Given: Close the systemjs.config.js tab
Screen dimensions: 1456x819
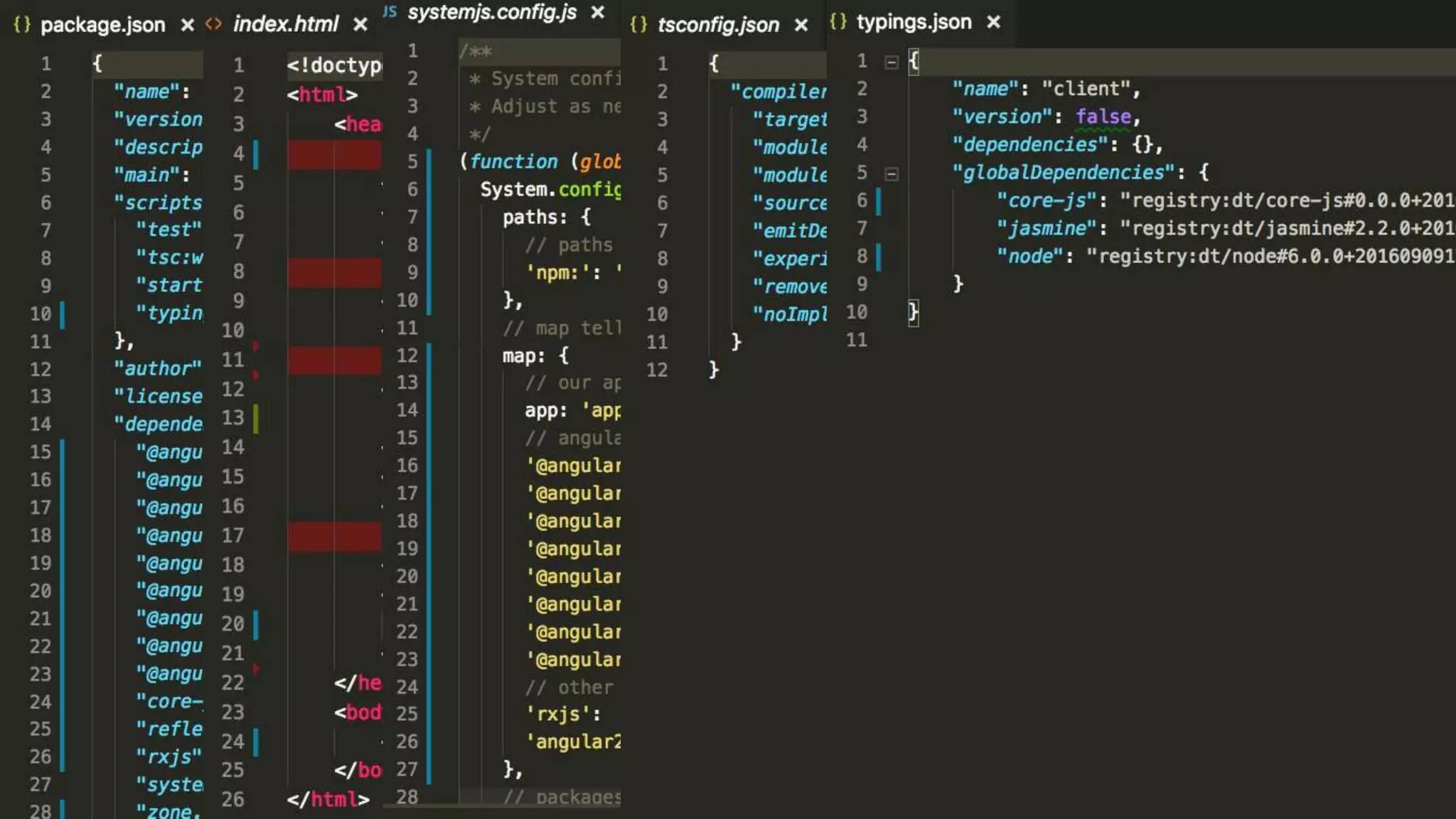Looking at the screenshot, I should pyautogui.click(x=598, y=12).
